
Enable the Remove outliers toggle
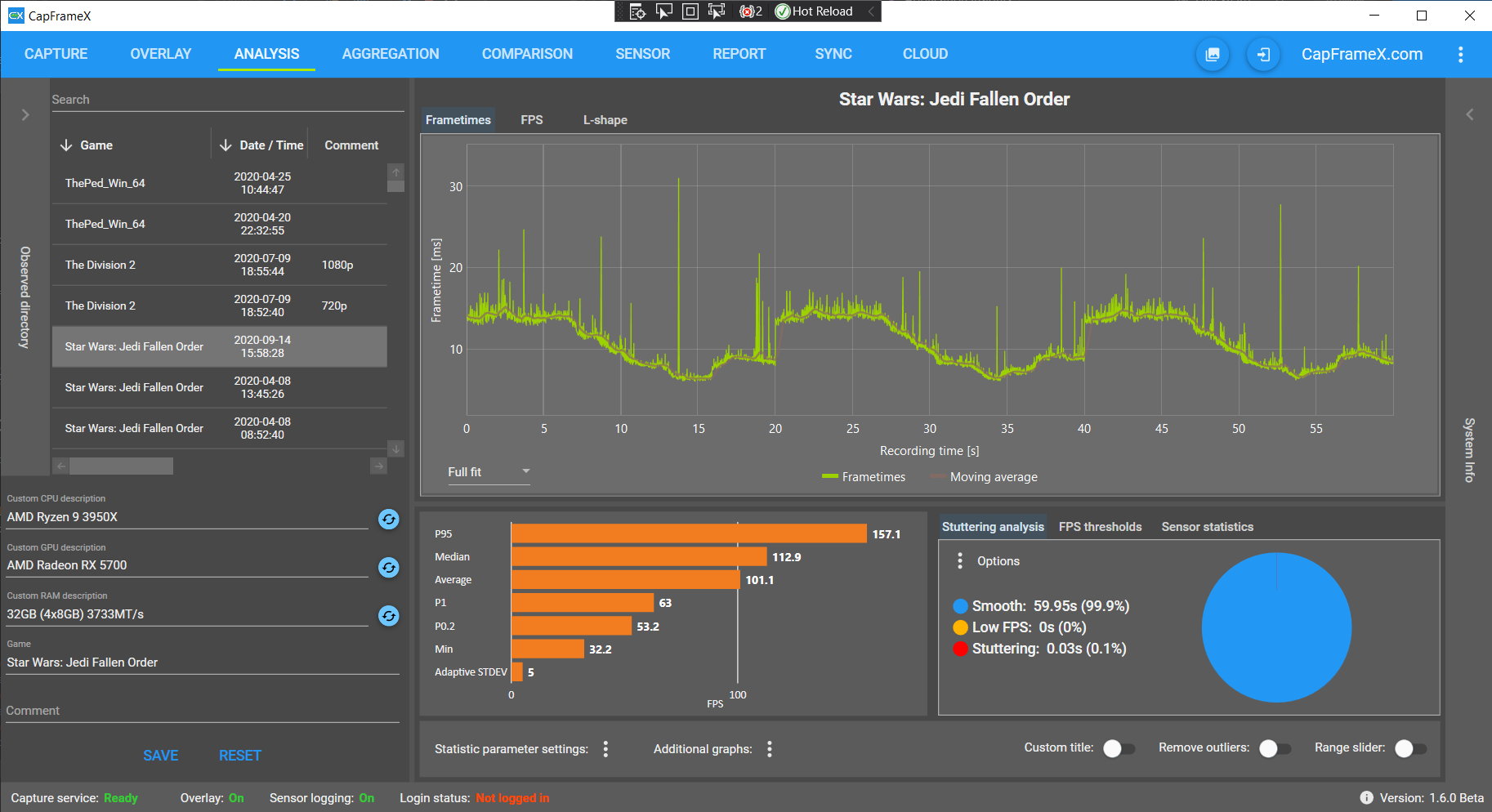(1275, 749)
